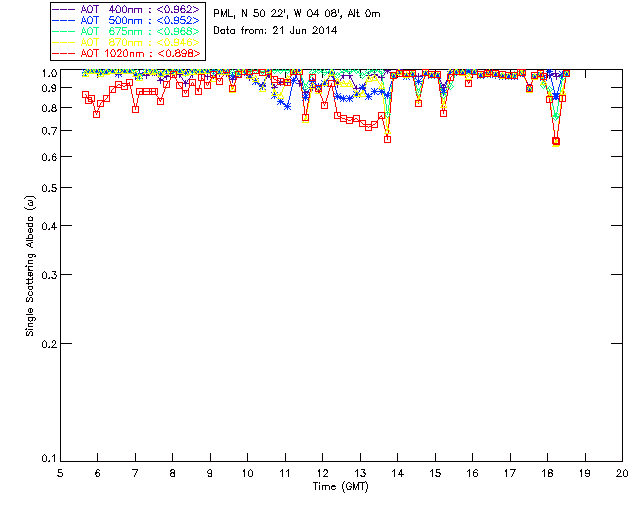Click the x-axis tick label 5
Viewport: 640px width, 512px height.
60,473
